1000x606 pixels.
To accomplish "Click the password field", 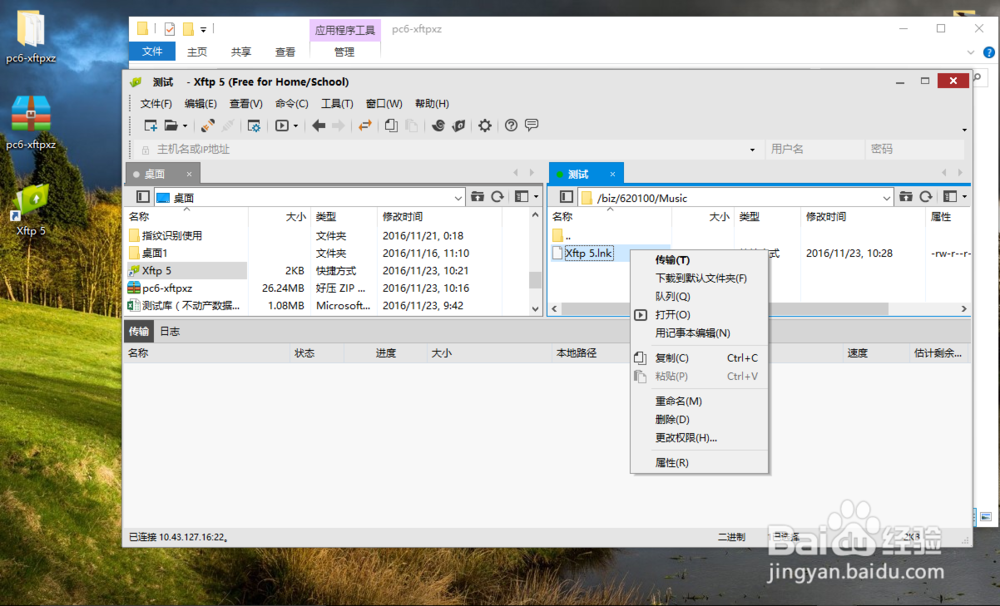I will coord(915,149).
